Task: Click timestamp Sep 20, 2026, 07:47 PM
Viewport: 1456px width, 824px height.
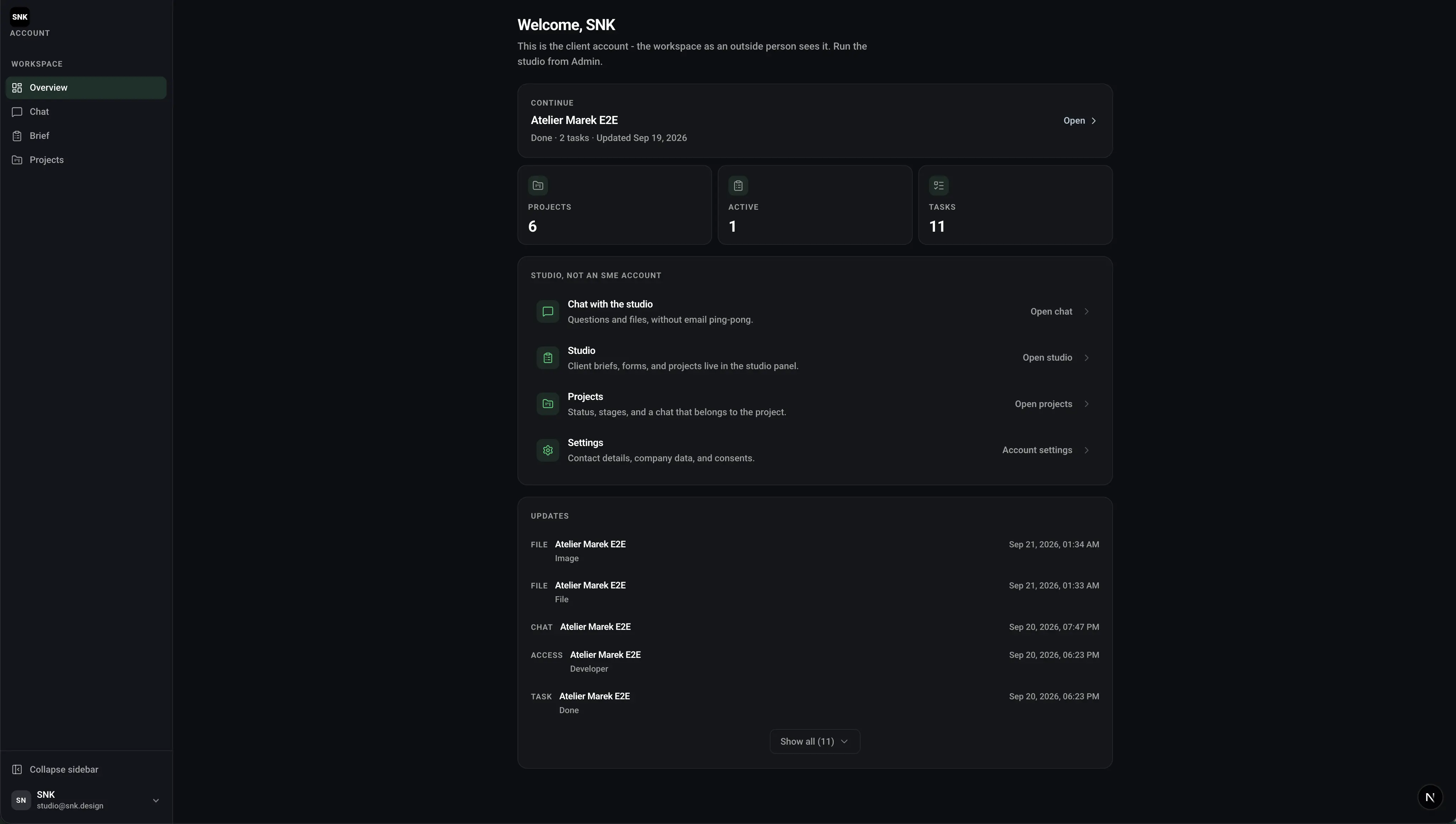Action: pyautogui.click(x=1053, y=627)
